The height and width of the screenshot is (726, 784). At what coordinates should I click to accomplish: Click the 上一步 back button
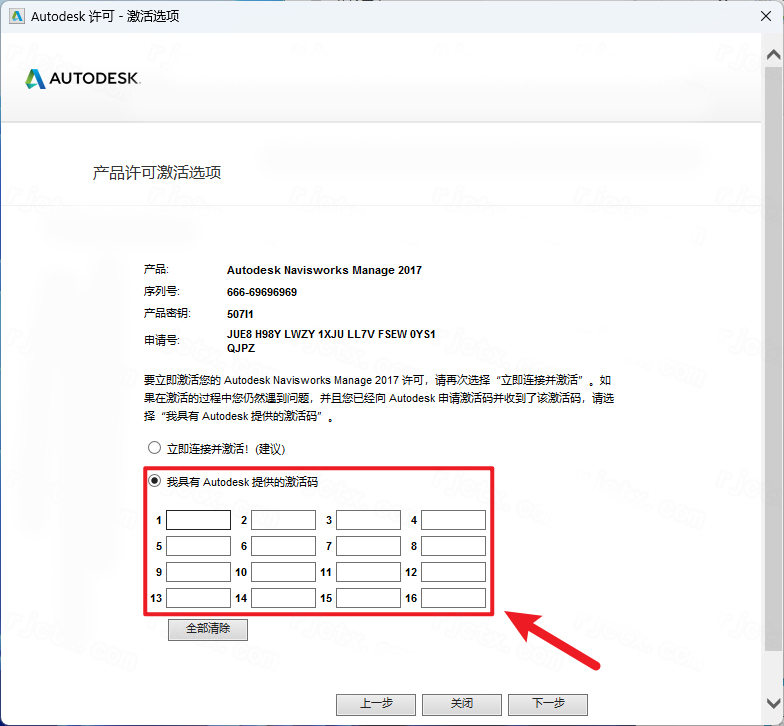[x=376, y=704]
